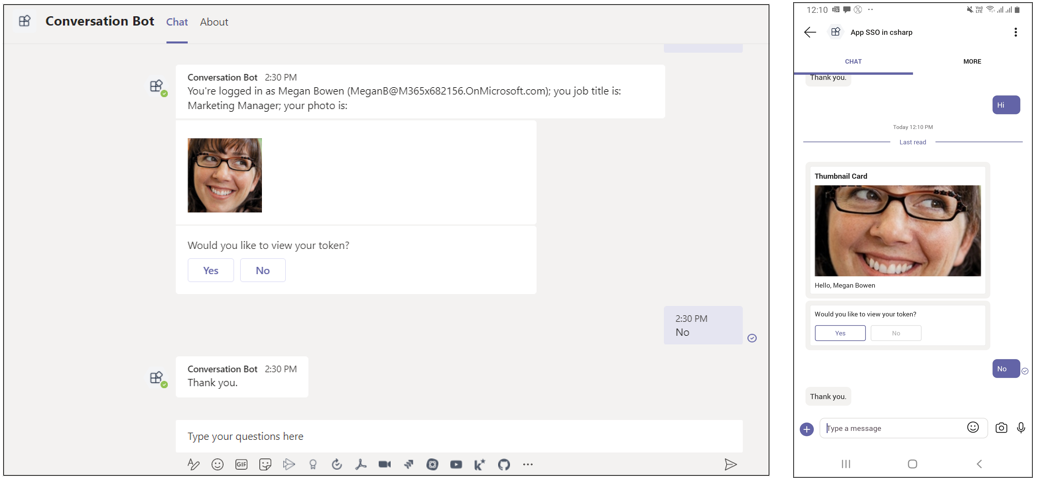Screen dimensions: 1038x482
Task: Go back using the mobile back arrow
Action: [x=810, y=32]
